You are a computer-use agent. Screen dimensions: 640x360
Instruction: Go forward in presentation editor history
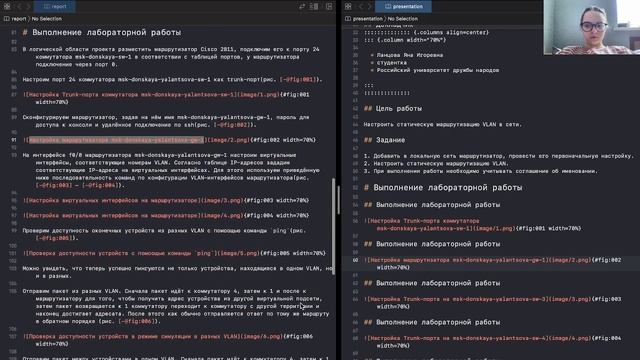369,7
